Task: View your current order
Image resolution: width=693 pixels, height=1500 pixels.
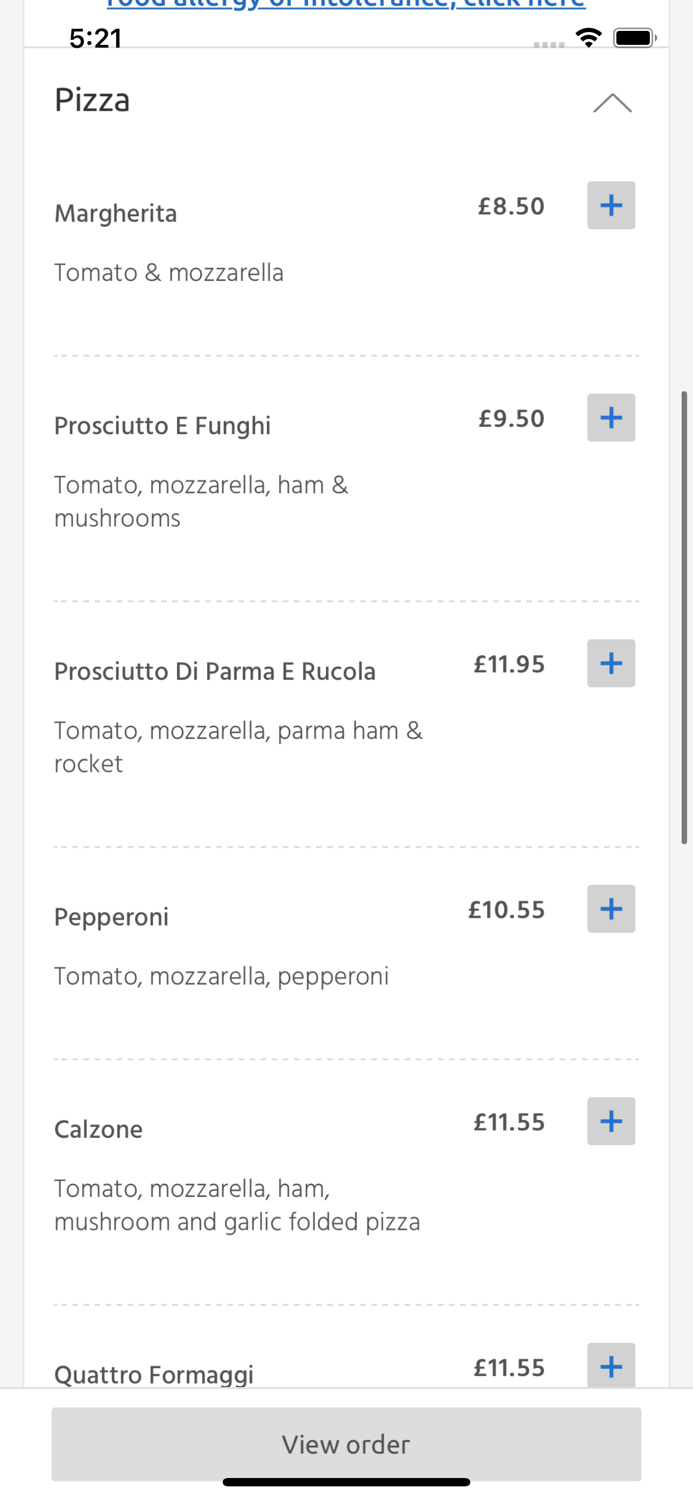Action: 346,1444
